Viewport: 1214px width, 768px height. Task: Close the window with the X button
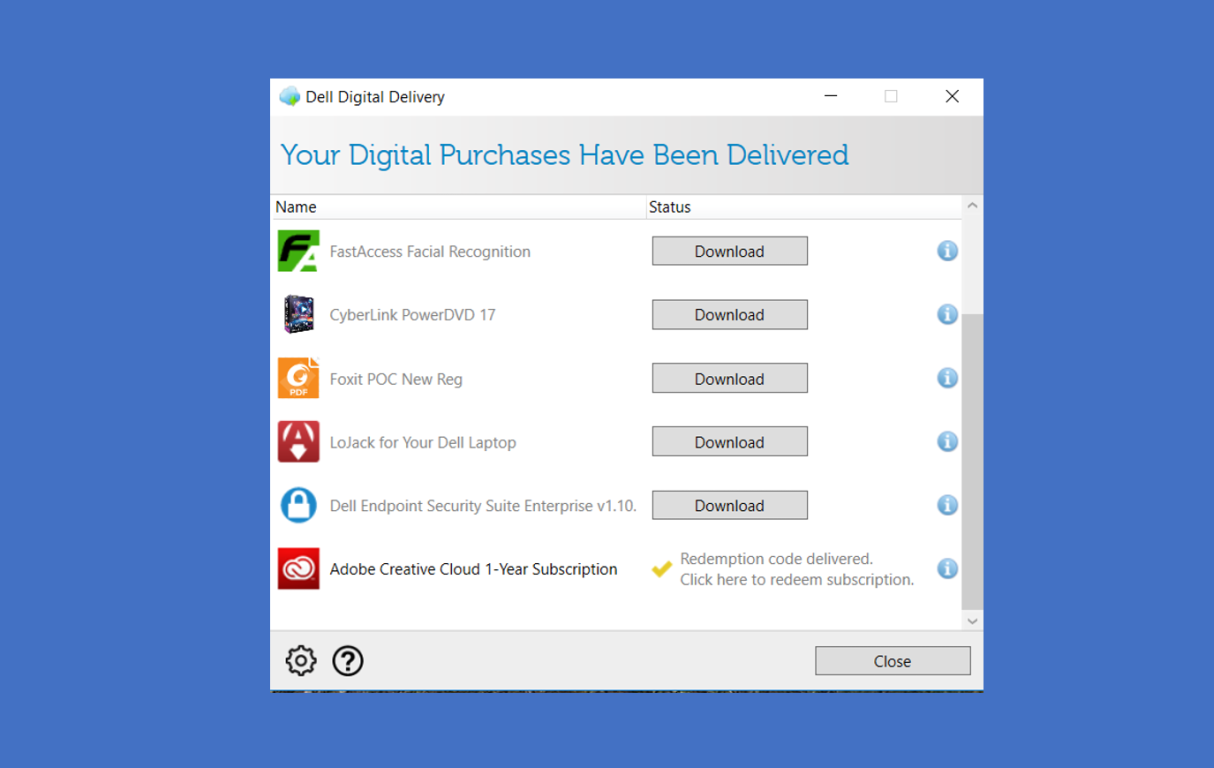click(x=952, y=96)
